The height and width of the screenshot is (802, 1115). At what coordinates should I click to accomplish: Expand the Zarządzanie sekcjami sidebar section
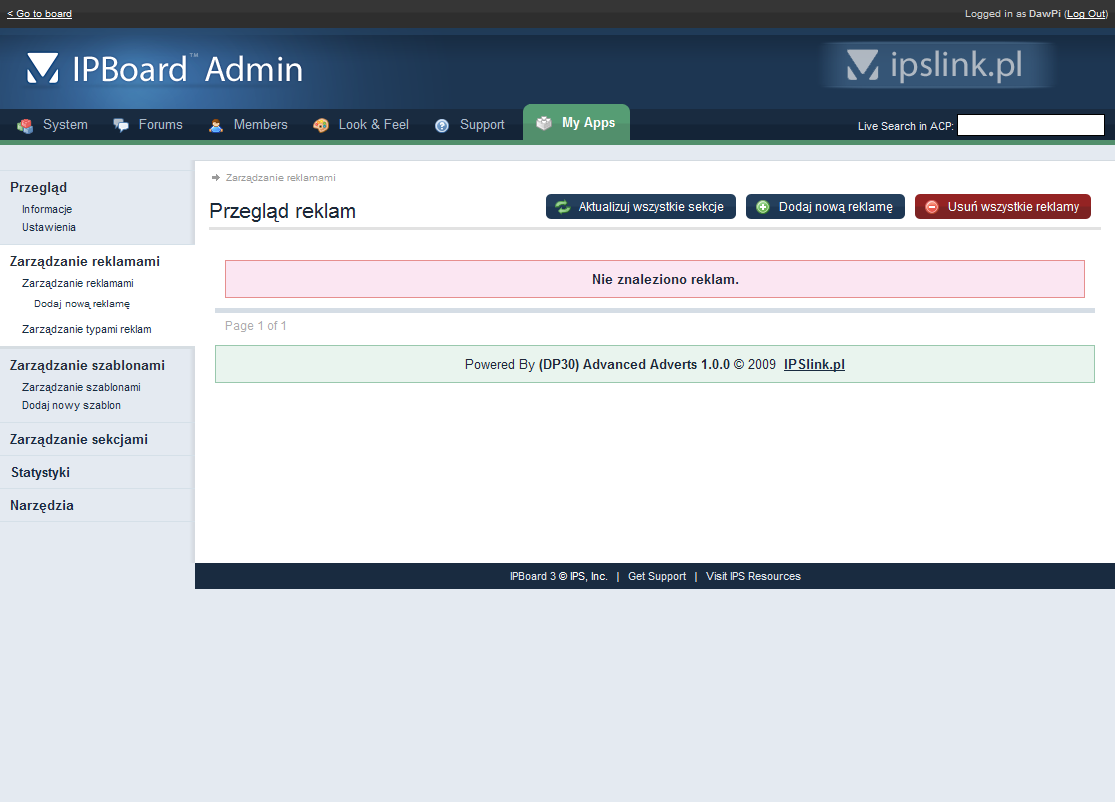point(78,439)
